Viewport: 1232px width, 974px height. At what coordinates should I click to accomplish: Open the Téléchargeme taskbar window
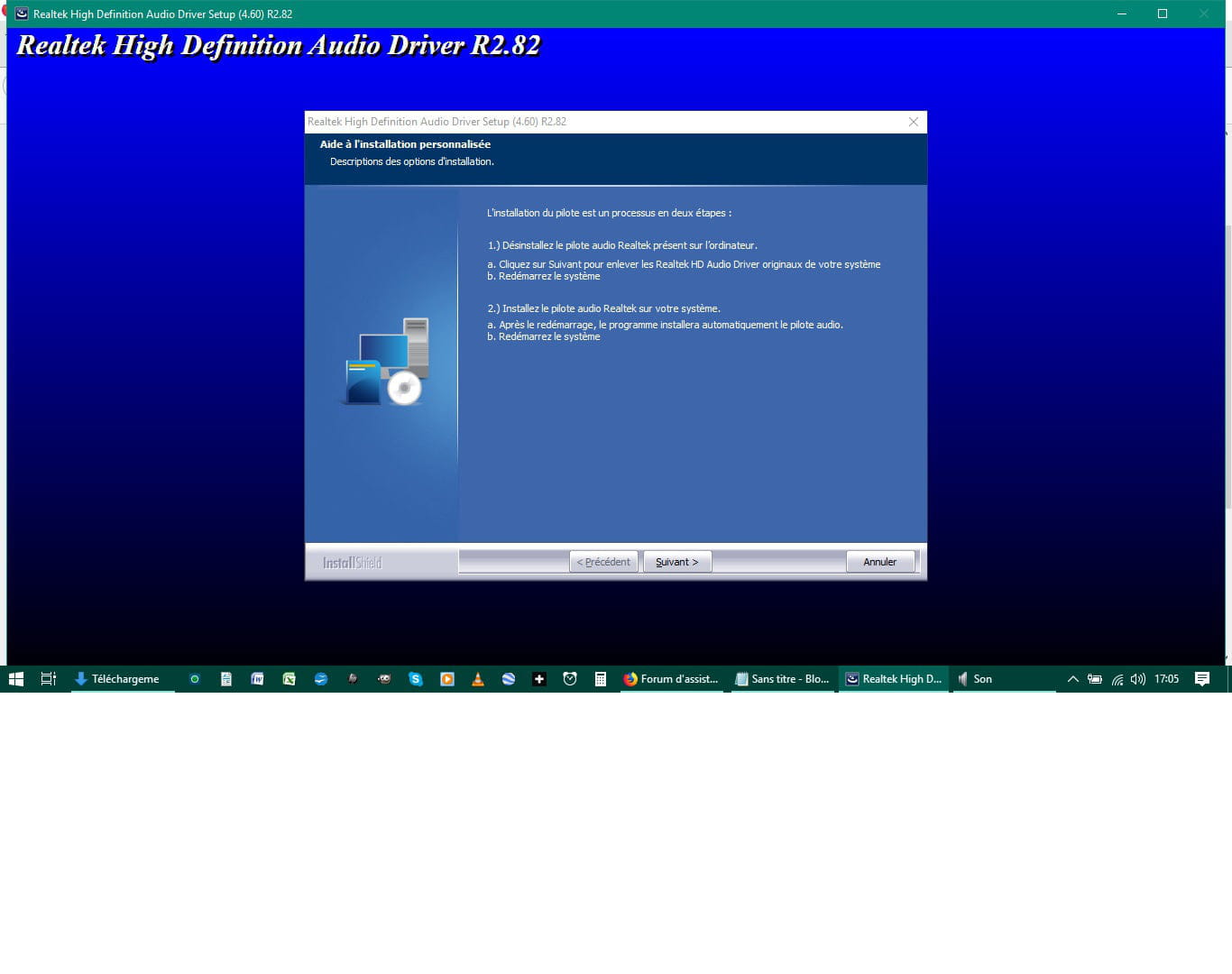tap(123, 679)
